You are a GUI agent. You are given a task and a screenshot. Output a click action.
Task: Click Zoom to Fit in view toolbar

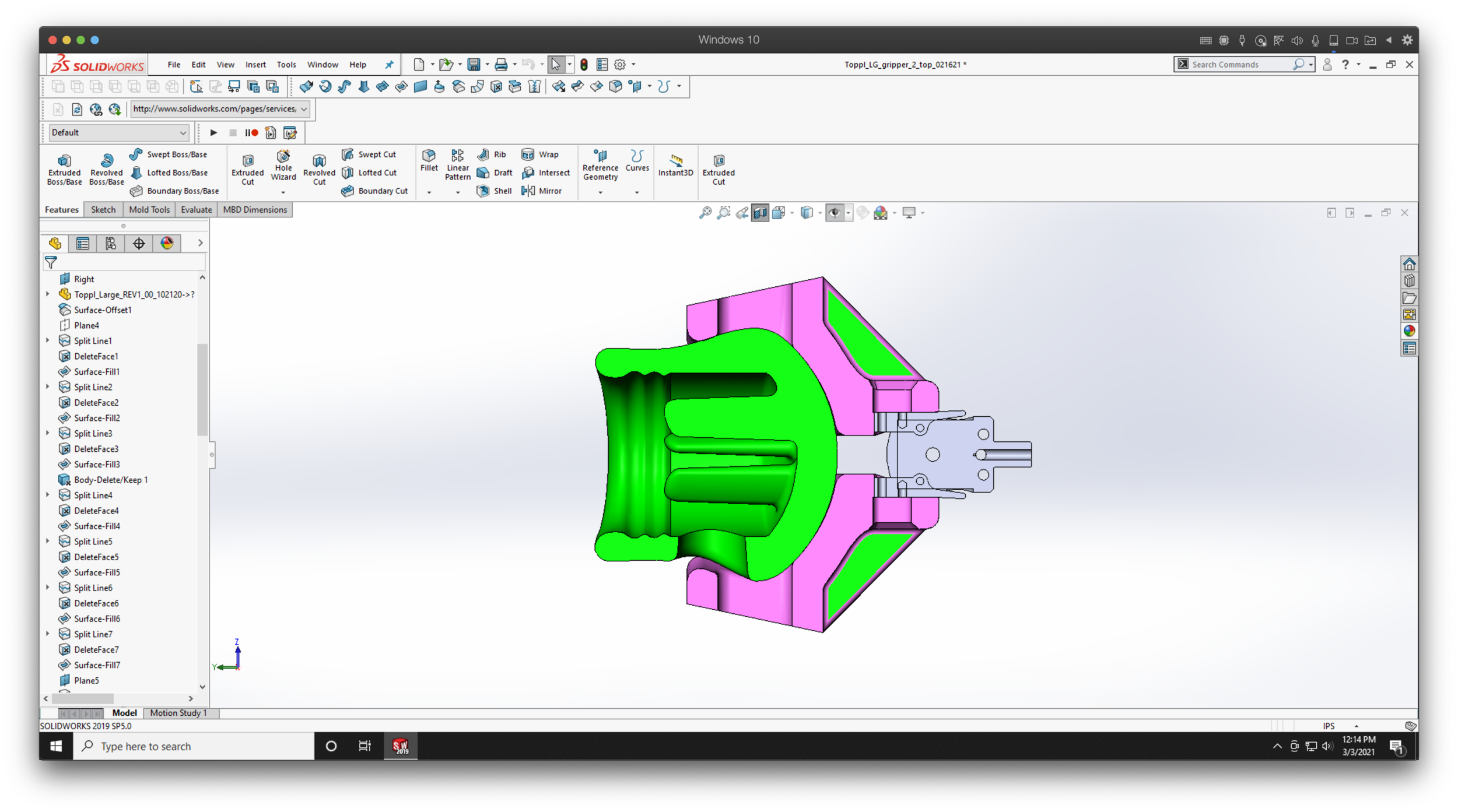click(705, 213)
